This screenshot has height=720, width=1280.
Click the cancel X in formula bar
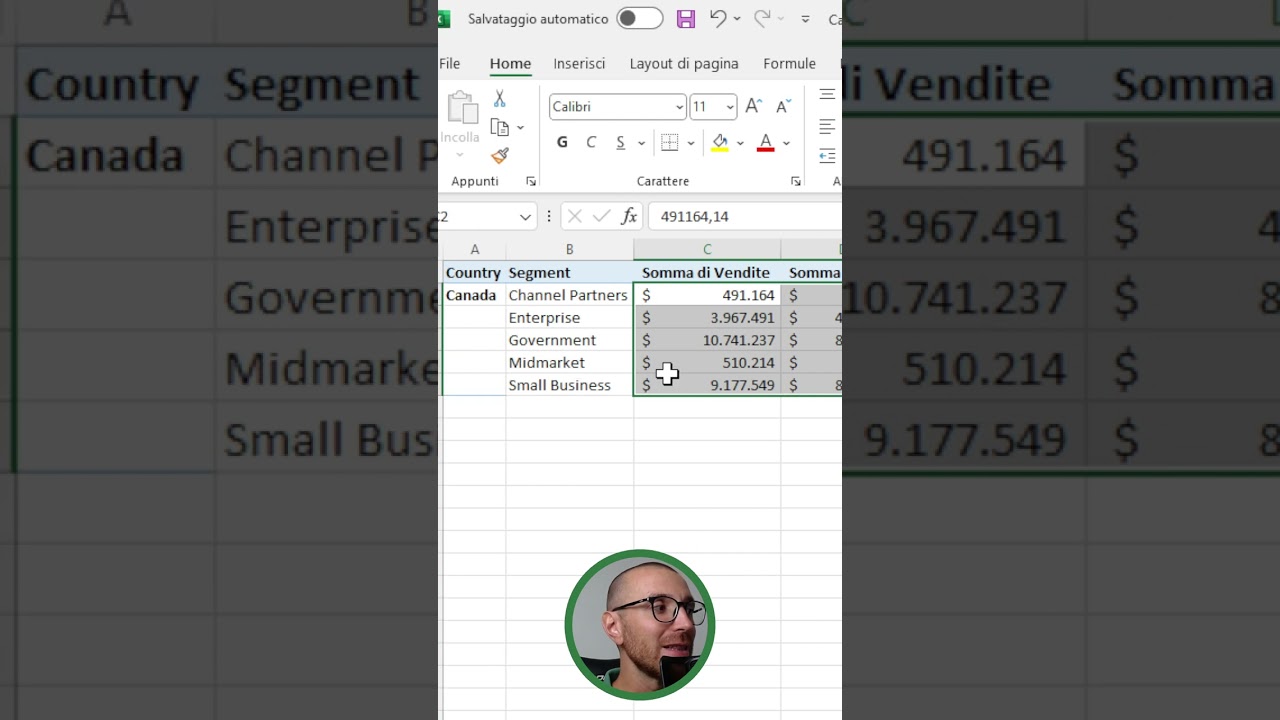(x=574, y=216)
